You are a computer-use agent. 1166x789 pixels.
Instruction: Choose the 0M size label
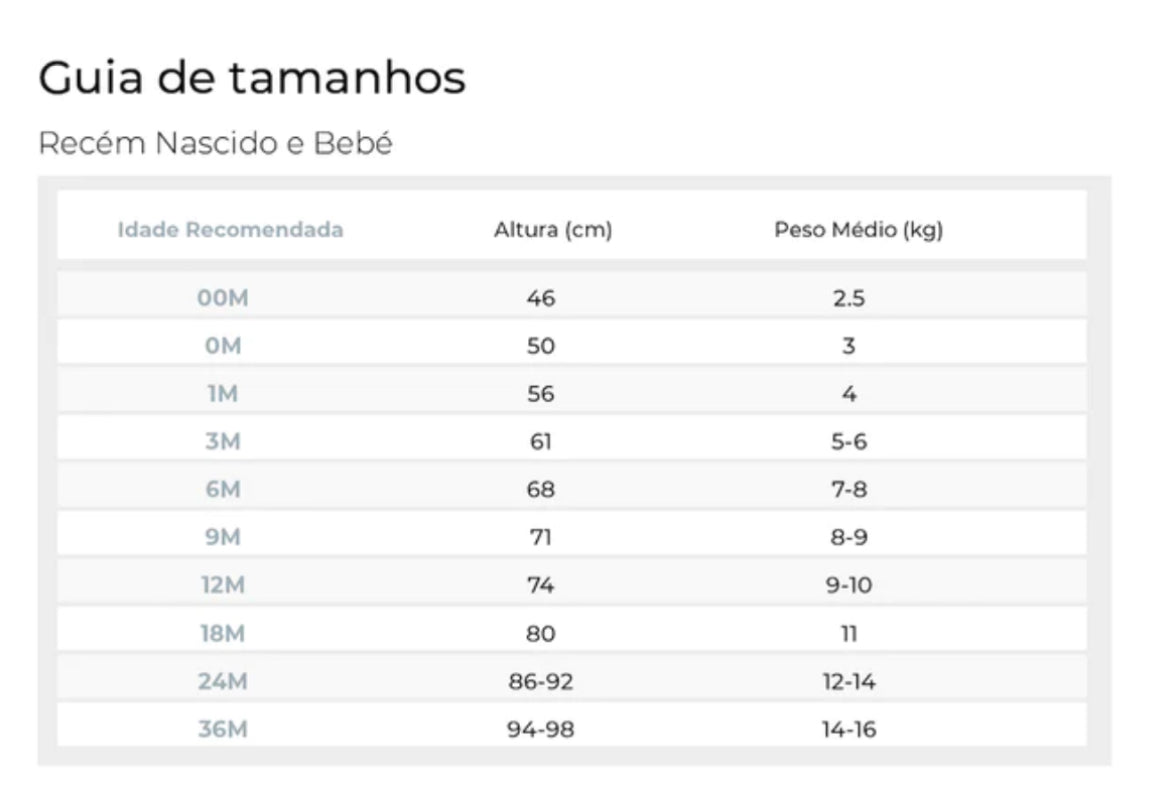[223, 346]
